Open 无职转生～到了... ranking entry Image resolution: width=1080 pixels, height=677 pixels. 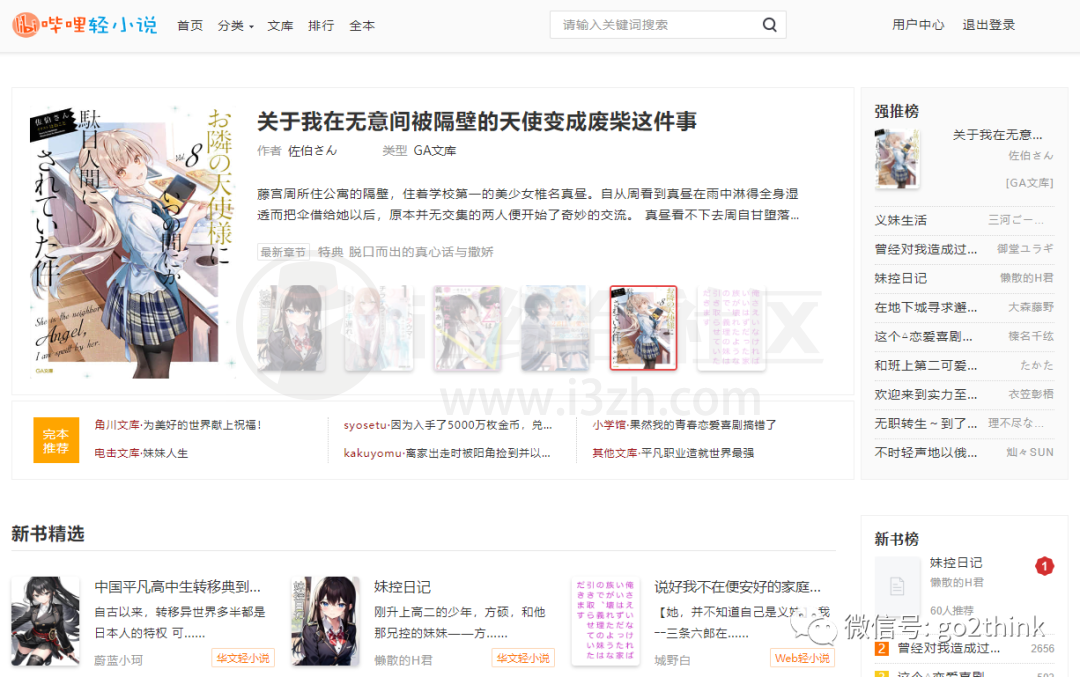click(926, 424)
